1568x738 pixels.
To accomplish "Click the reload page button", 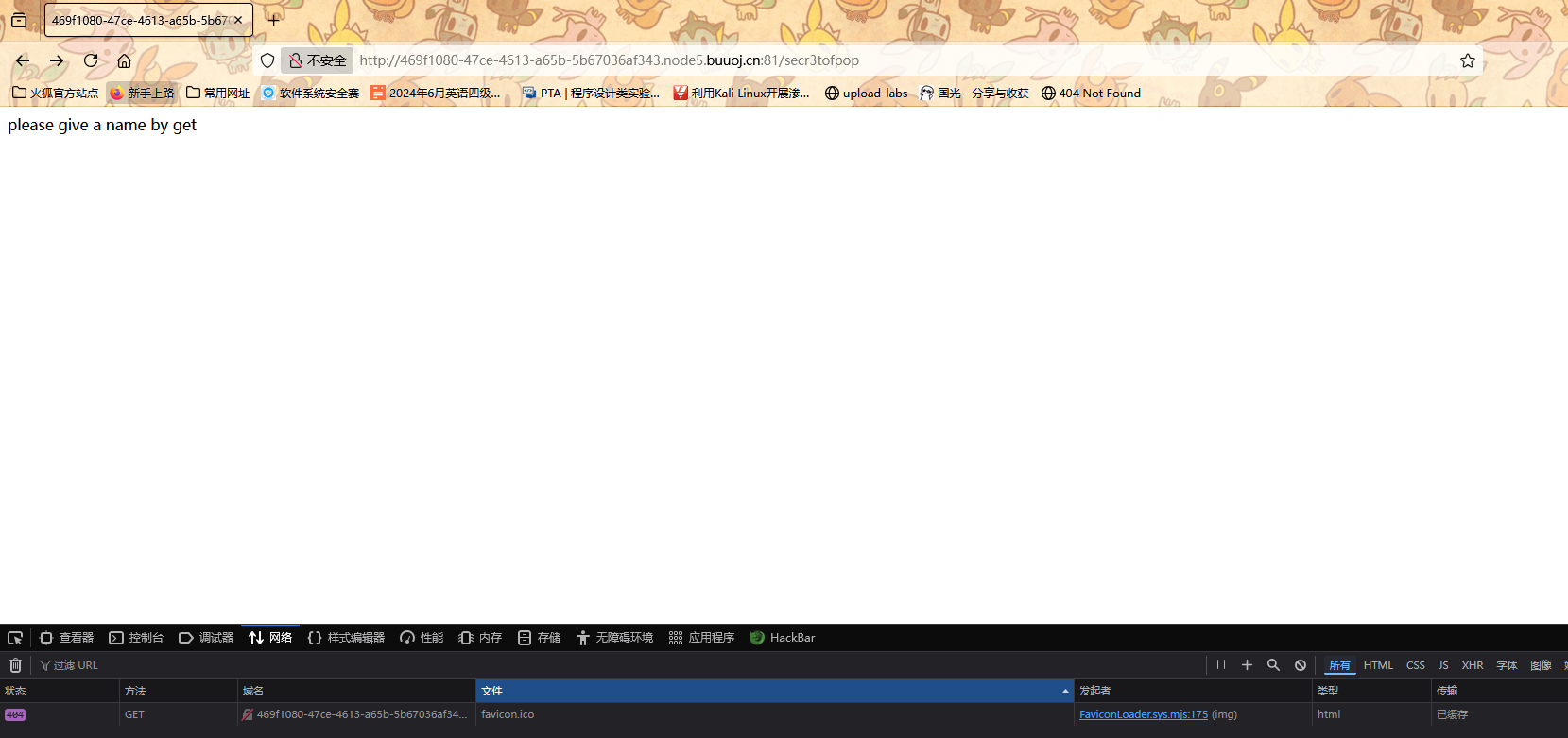I will coord(91,60).
